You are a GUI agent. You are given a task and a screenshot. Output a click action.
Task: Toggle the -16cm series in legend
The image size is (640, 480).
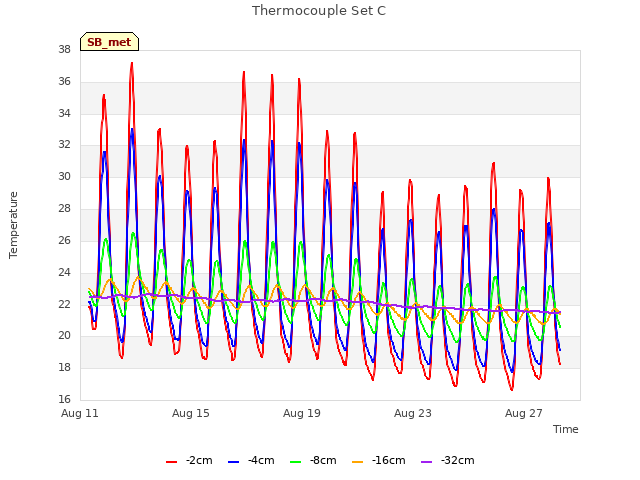(x=378, y=461)
